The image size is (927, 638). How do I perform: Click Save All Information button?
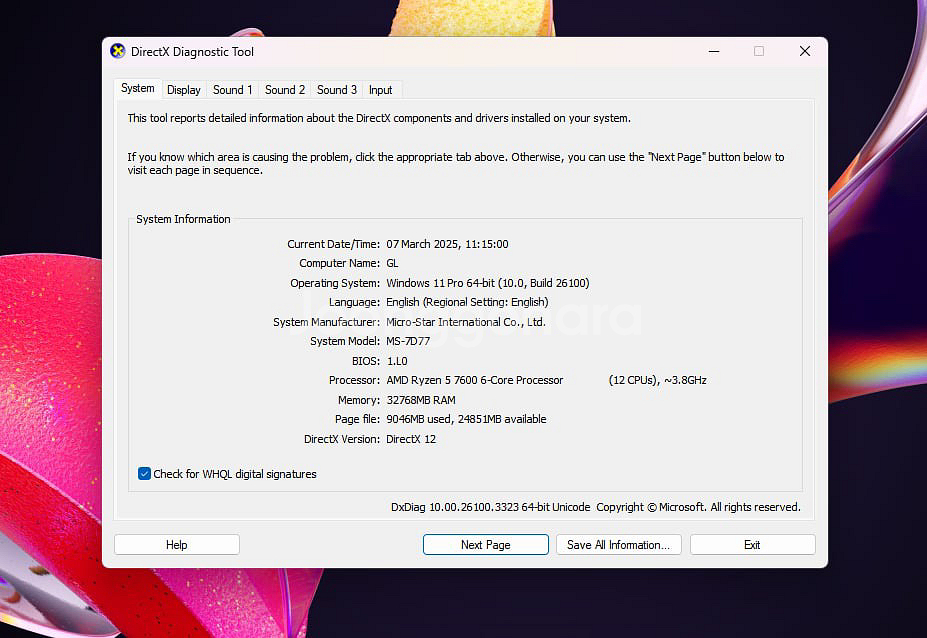(x=618, y=545)
